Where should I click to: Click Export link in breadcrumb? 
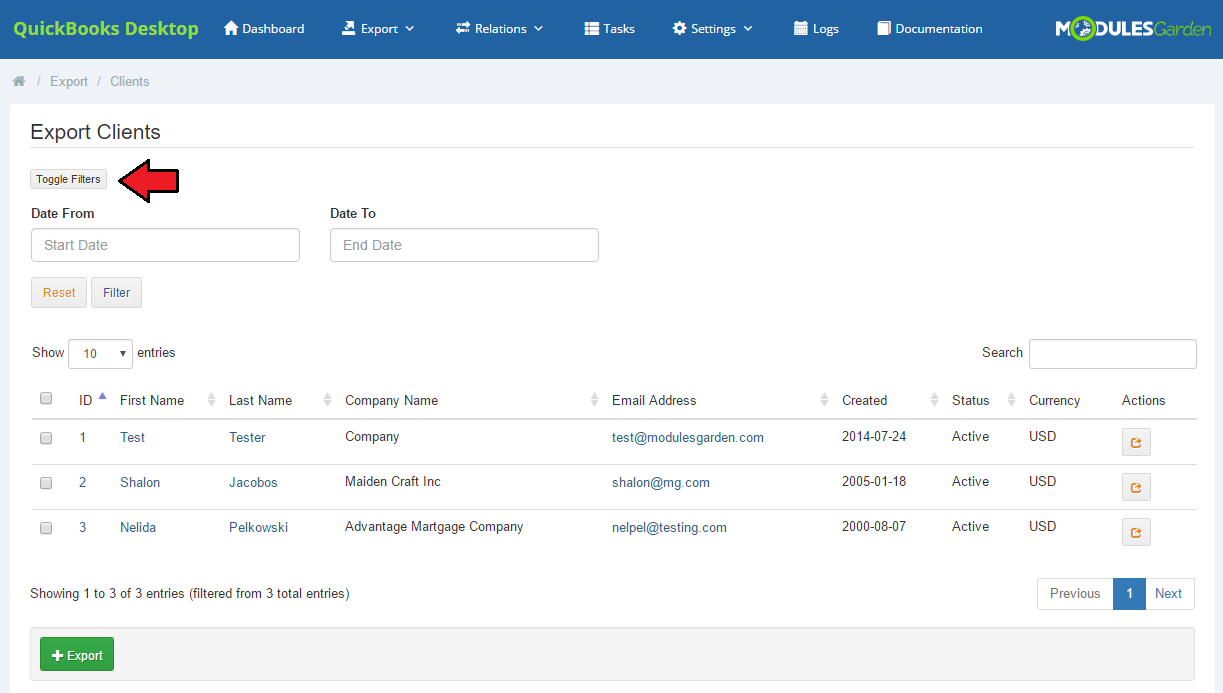[69, 81]
